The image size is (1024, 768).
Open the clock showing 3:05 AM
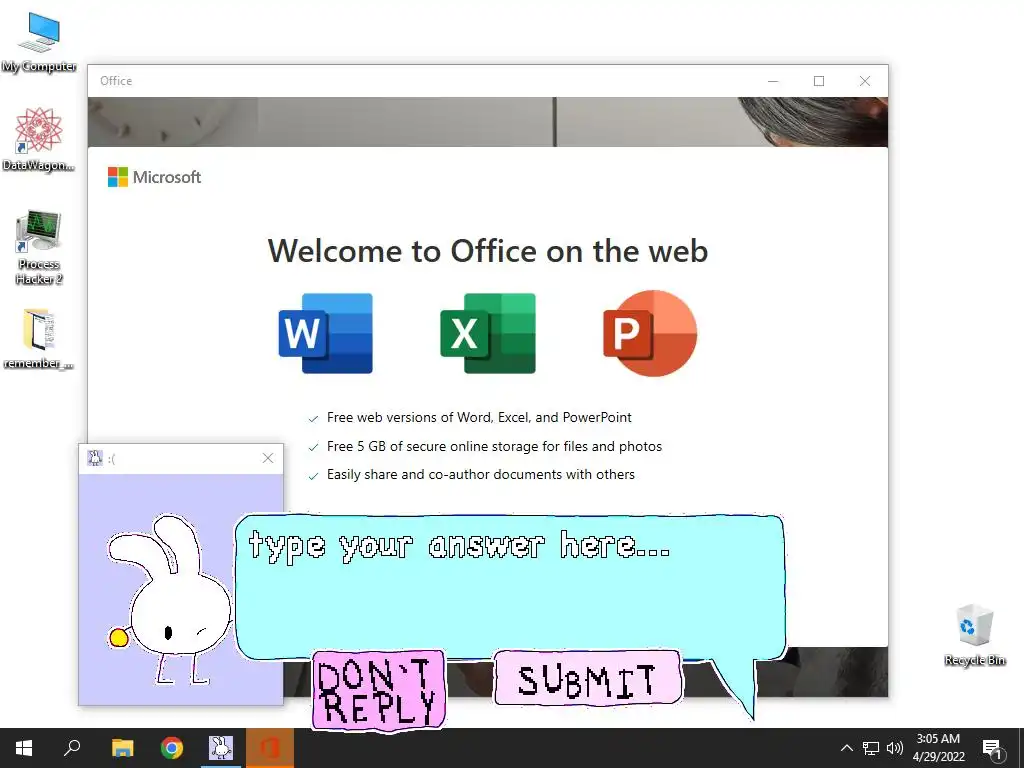(x=938, y=748)
